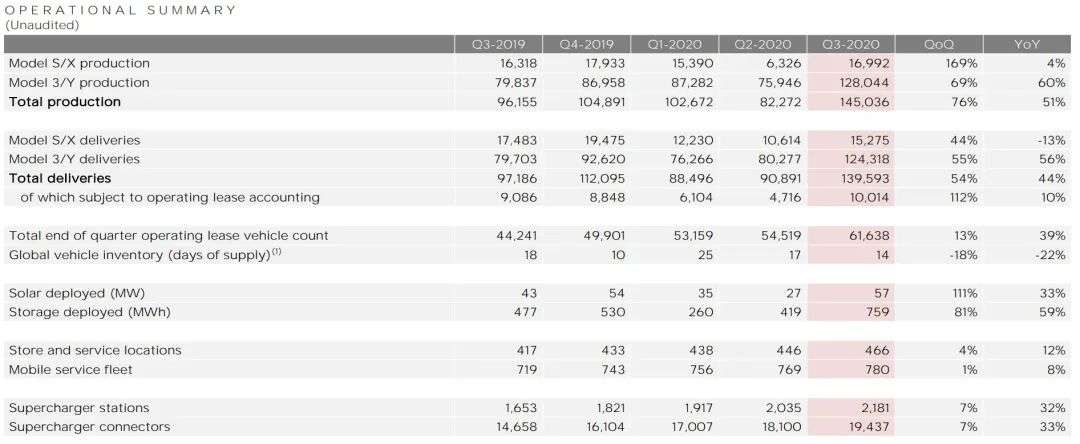Select the Model S/X production row label
Image resolution: width=1080 pixels, height=444 pixels.
coord(79,64)
